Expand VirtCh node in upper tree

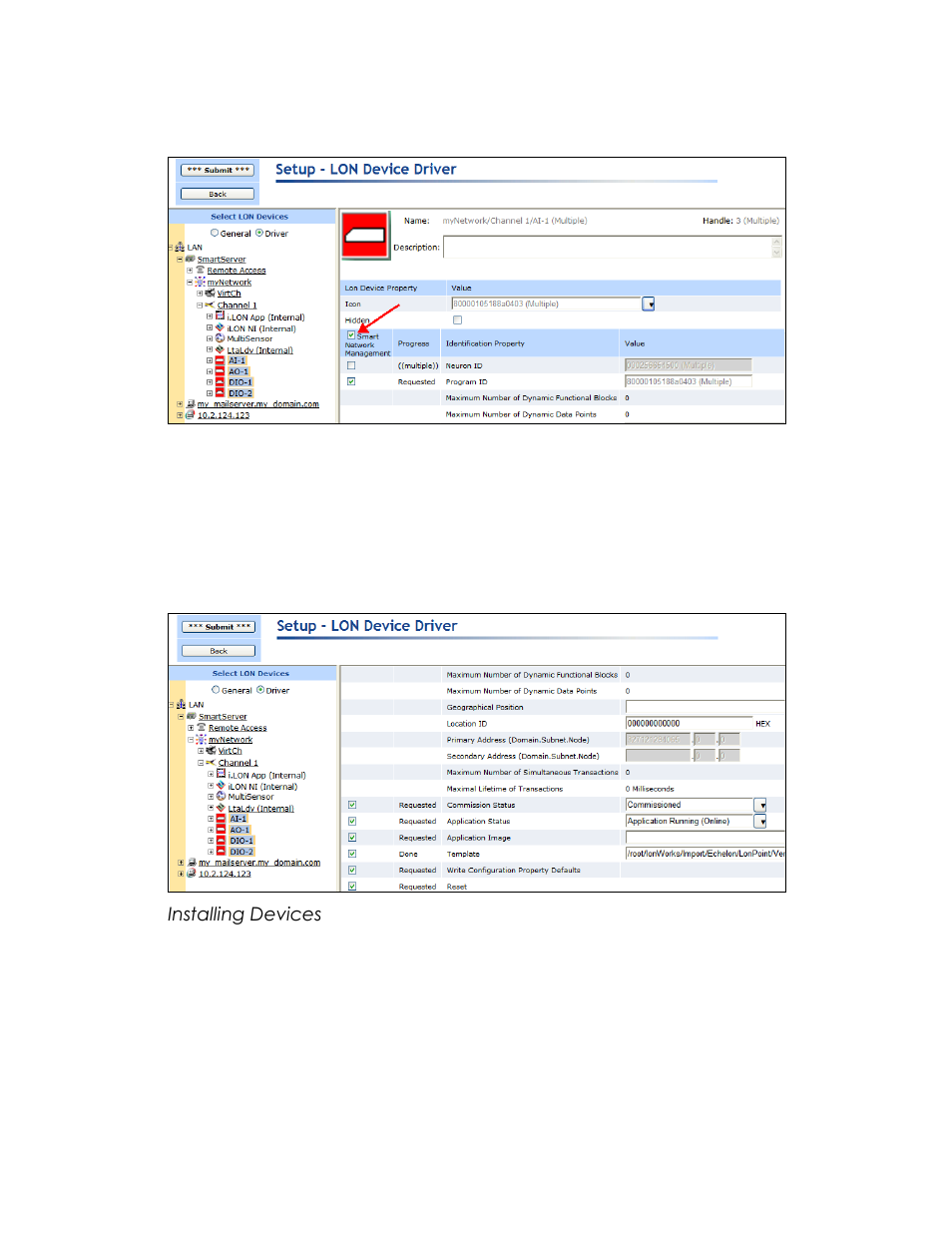(x=200, y=294)
